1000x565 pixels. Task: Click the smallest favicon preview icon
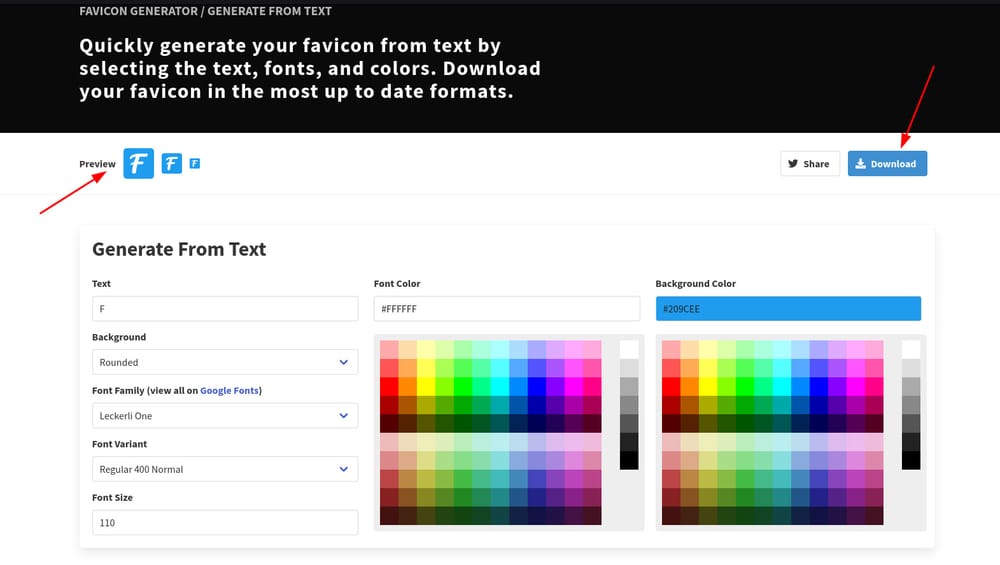click(x=195, y=162)
